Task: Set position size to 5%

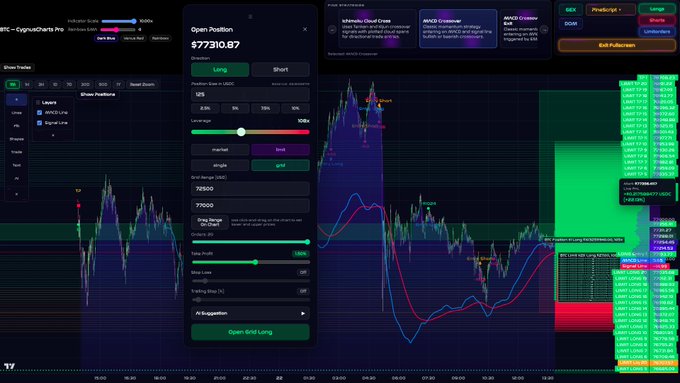Action: tap(235, 108)
